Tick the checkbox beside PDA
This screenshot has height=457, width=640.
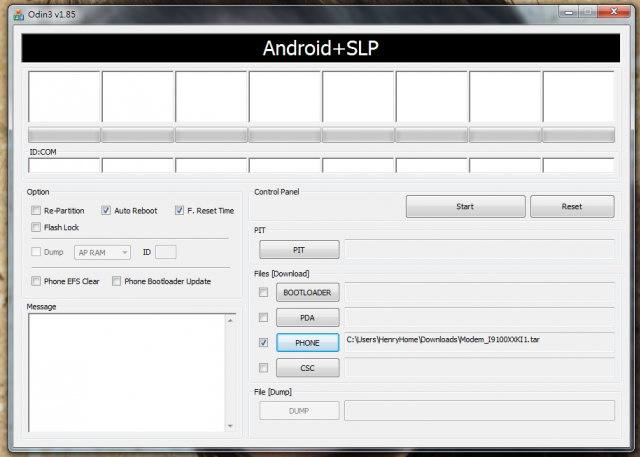[264, 317]
